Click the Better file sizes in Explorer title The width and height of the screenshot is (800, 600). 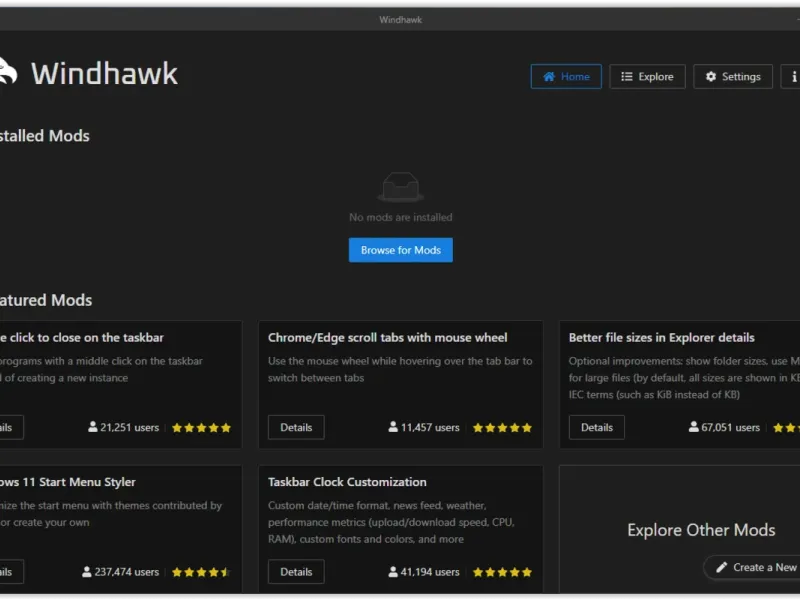[661, 338]
